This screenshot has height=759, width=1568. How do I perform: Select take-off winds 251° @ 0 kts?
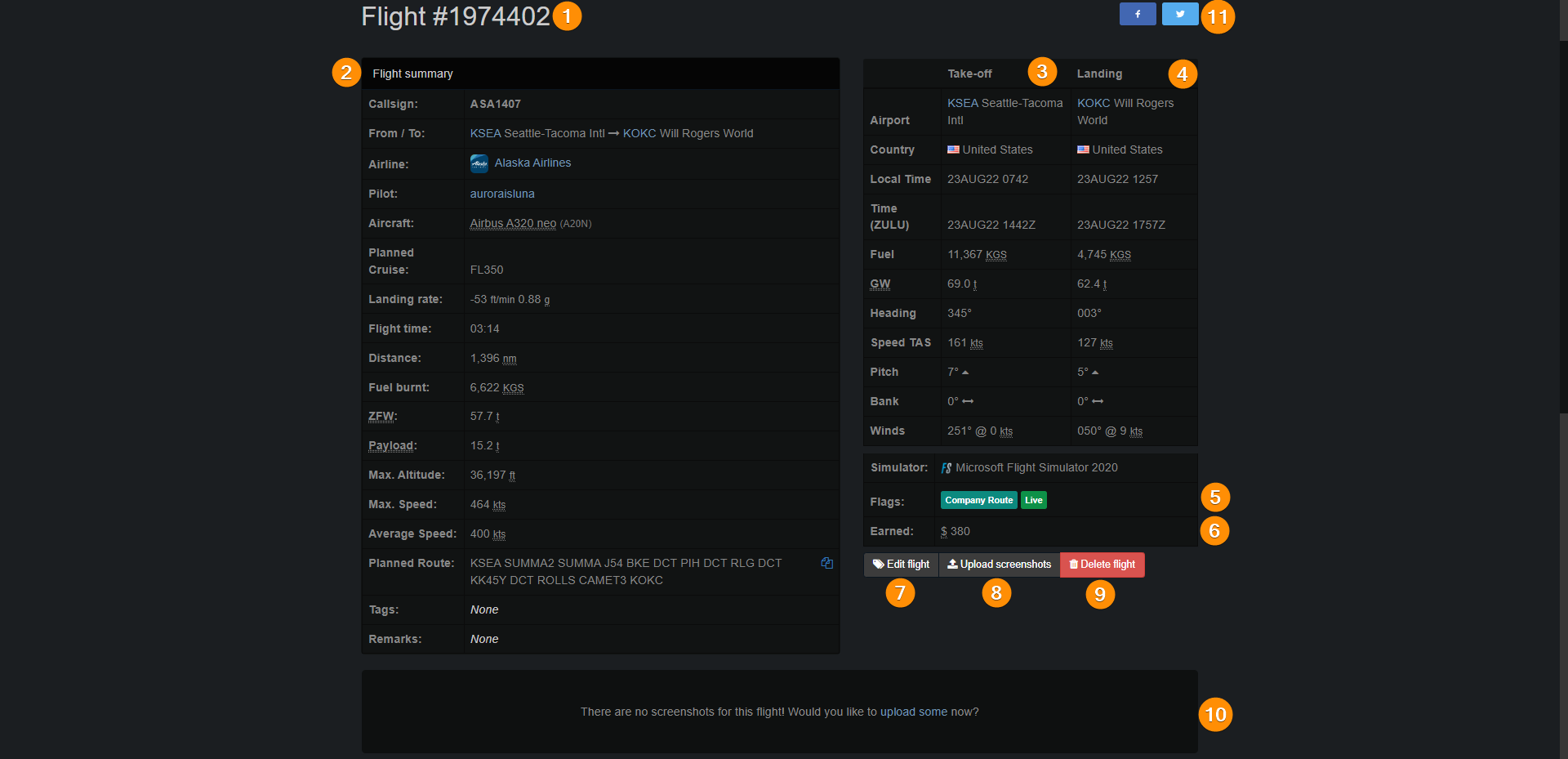pos(980,431)
